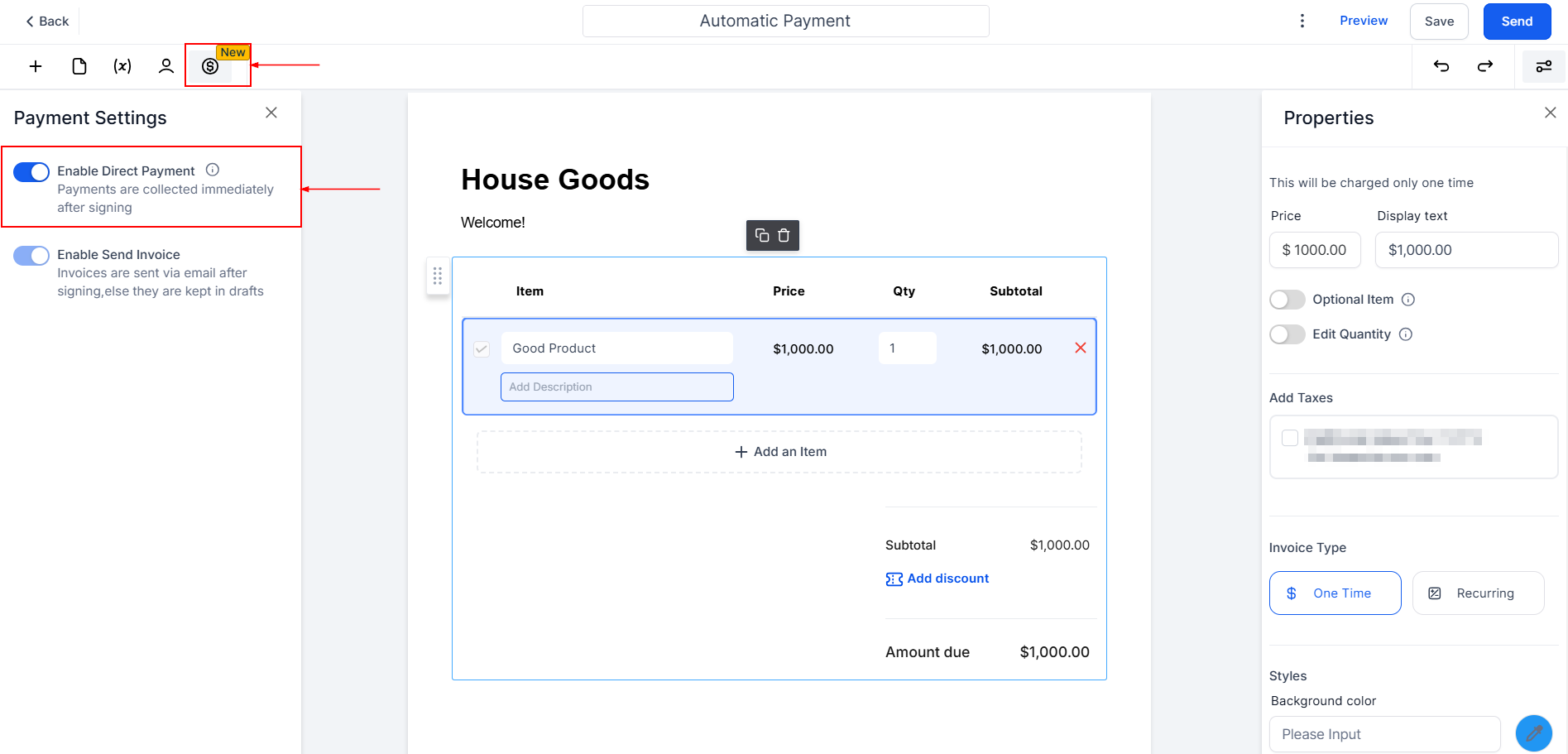
Task: Edit the Price field $ 1000.00
Action: click(1315, 250)
